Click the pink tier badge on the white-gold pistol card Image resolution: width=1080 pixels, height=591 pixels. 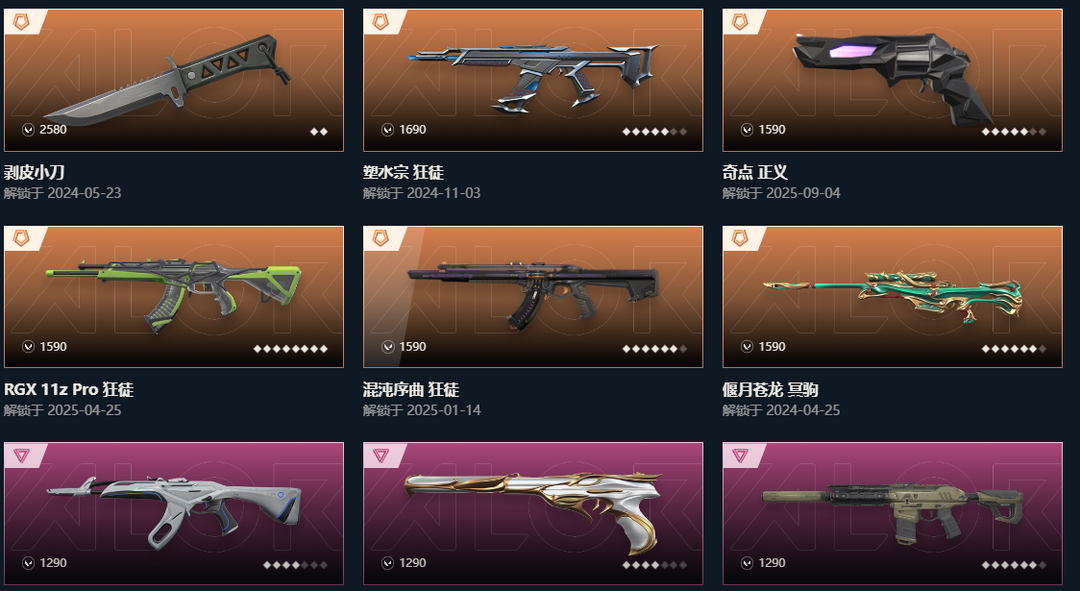(381, 455)
